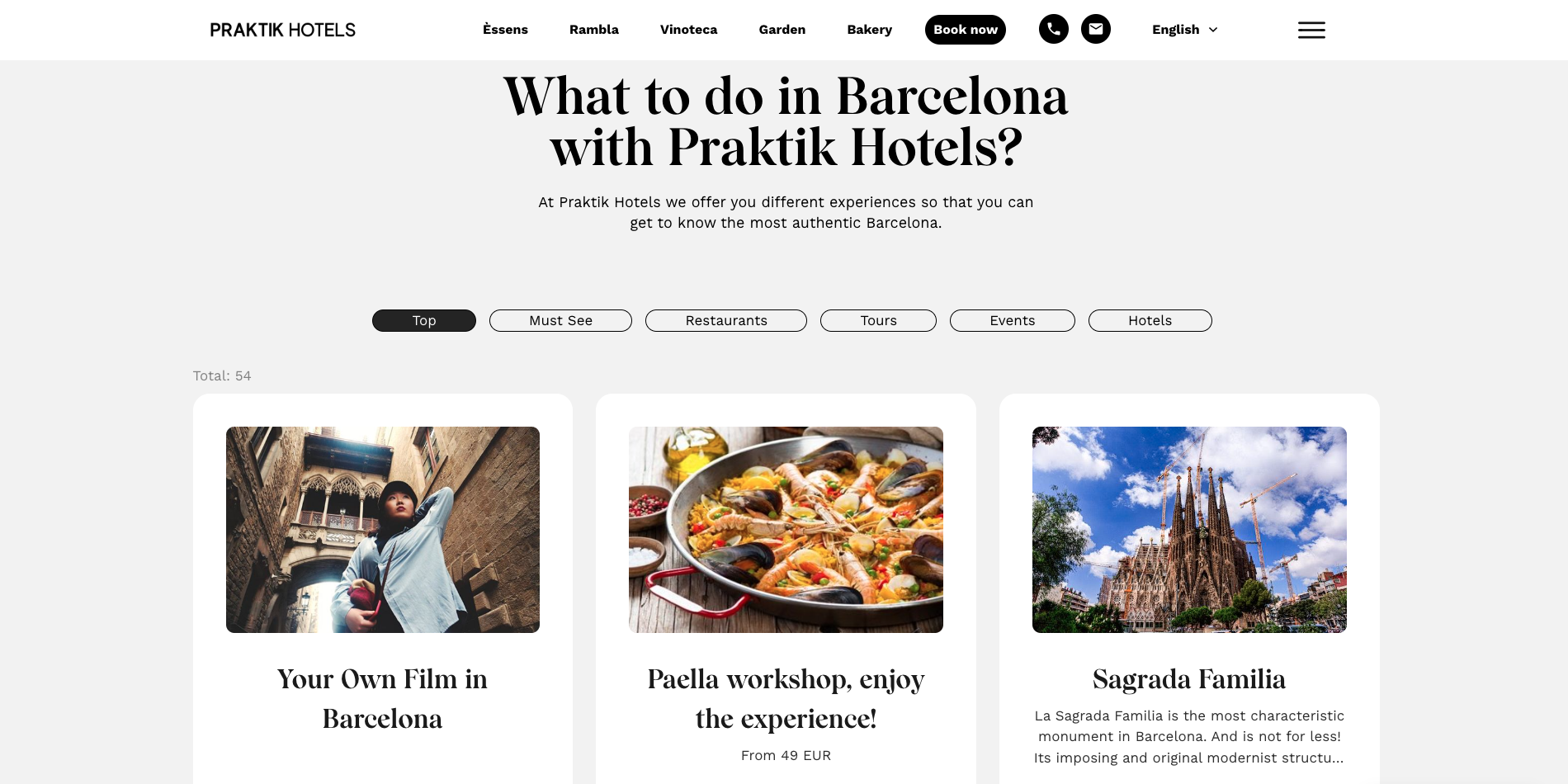The height and width of the screenshot is (784, 1568).
Task: Open the hamburger menu icon
Action: click(x=1311, y=31)
